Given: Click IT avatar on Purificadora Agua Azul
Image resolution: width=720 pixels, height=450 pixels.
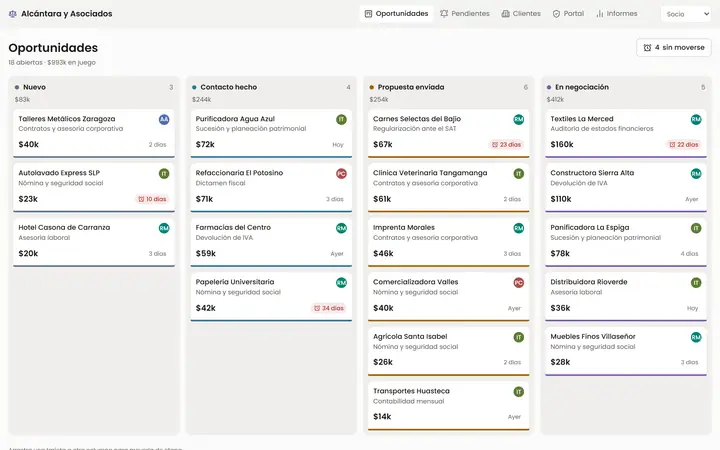Looking at the screenshot, I should coord(341,119).
